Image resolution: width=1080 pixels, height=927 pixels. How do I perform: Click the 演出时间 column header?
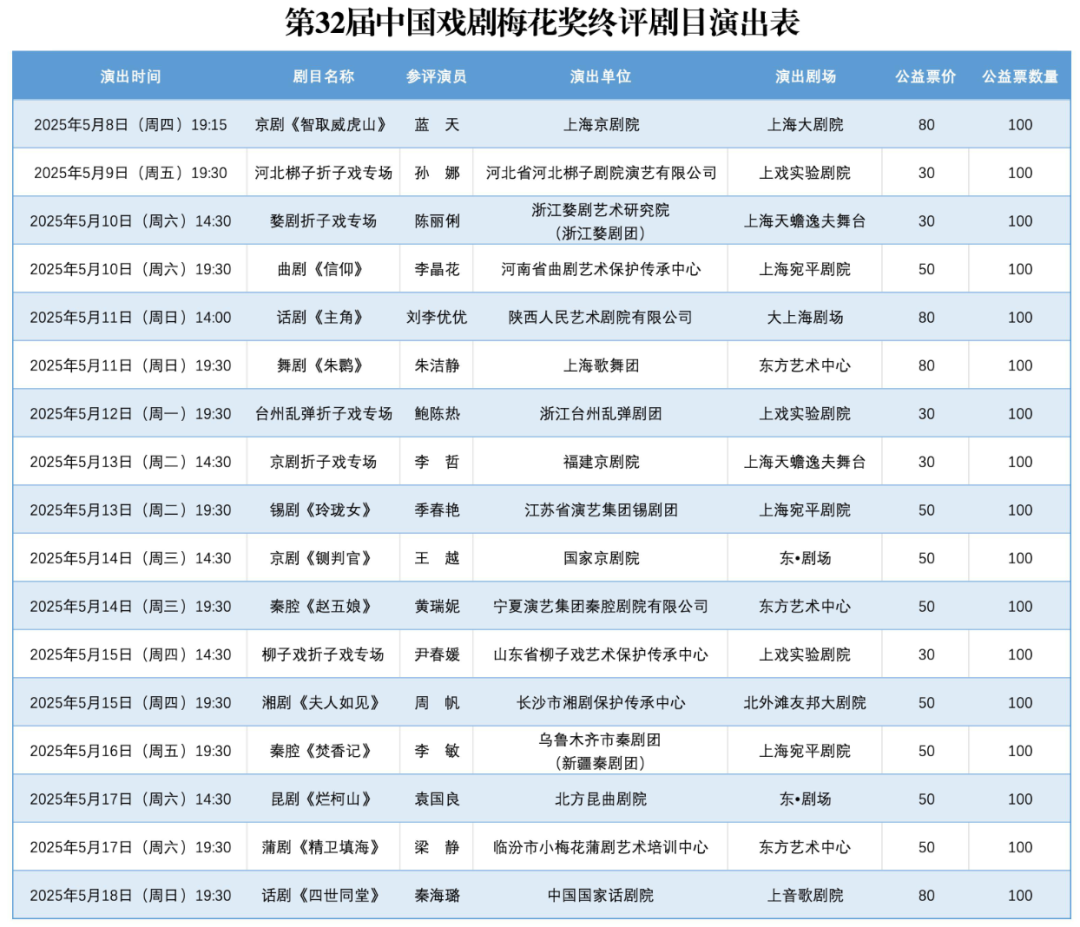pos(130,76)
